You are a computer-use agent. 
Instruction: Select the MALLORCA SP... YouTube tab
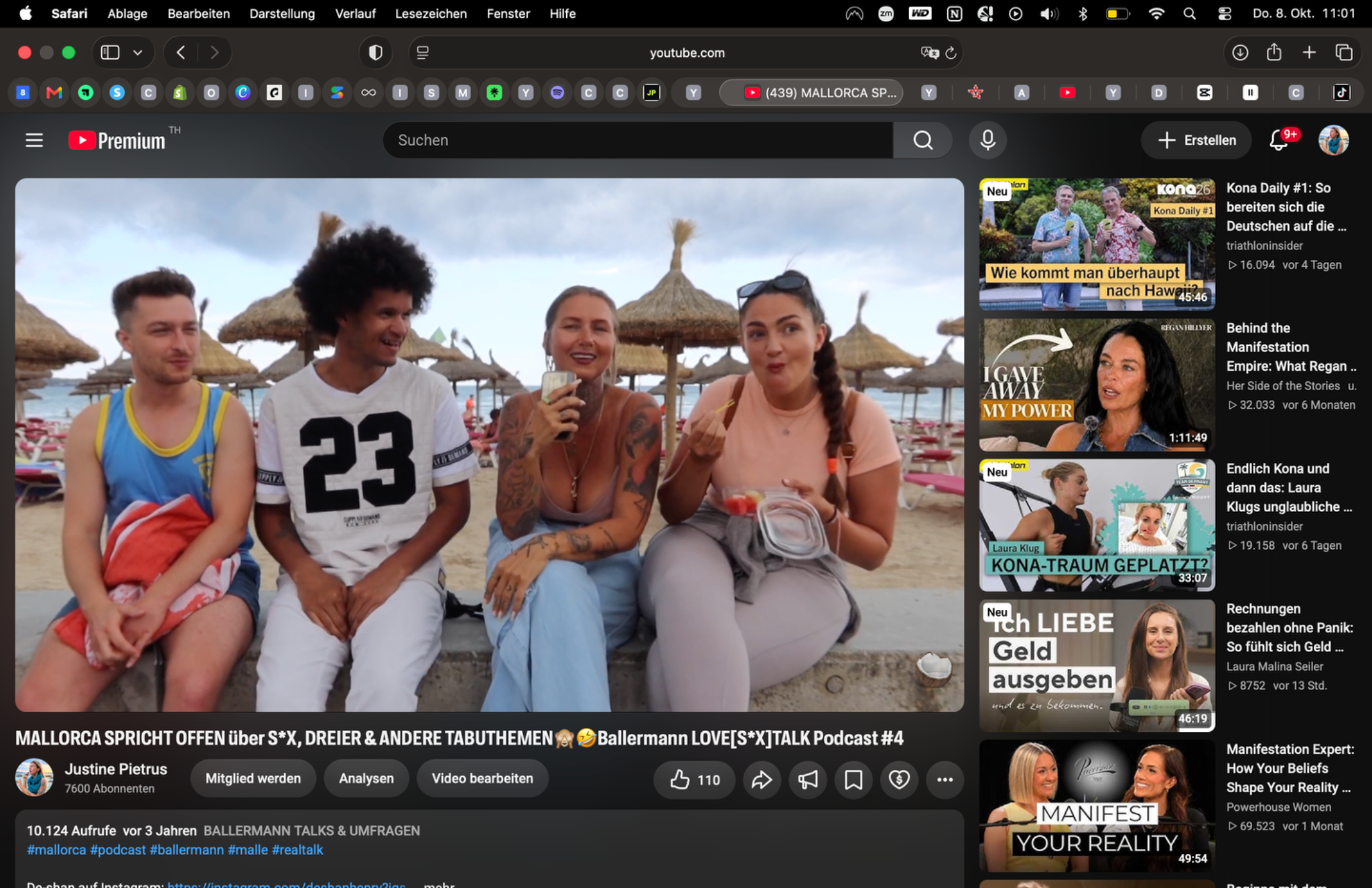(811, 92)
